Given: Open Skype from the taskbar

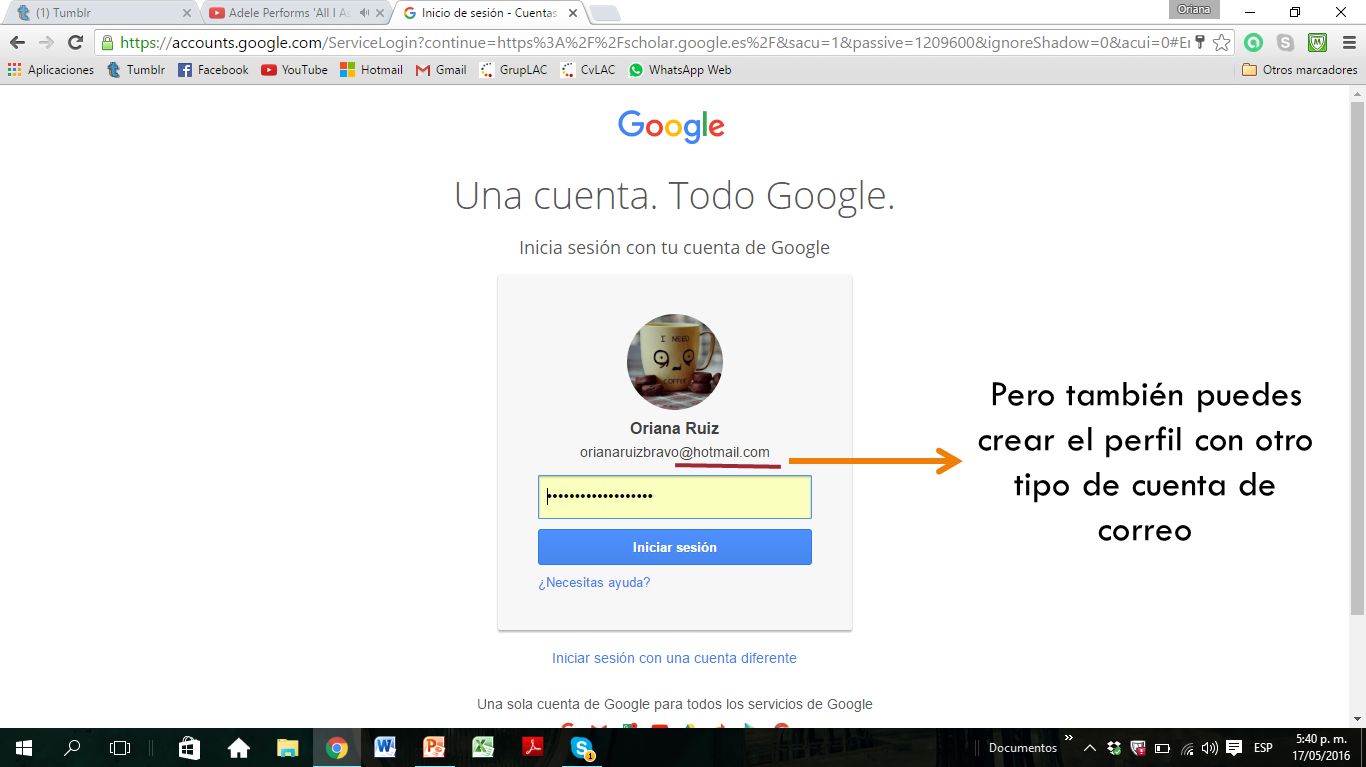Looking at the screenshot, I should (581, 747).
